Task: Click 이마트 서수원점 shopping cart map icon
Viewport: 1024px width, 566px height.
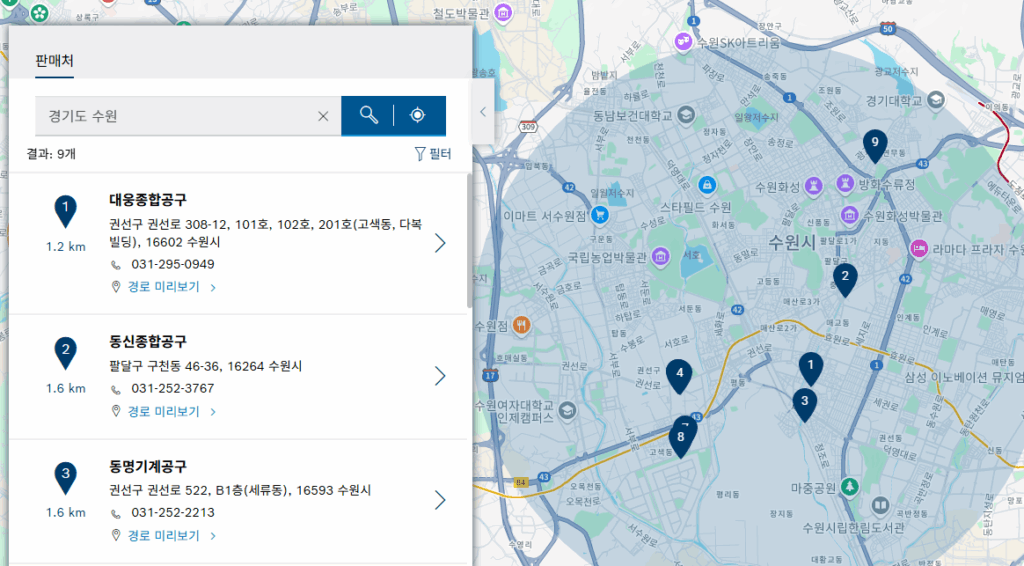Action: 599,215
